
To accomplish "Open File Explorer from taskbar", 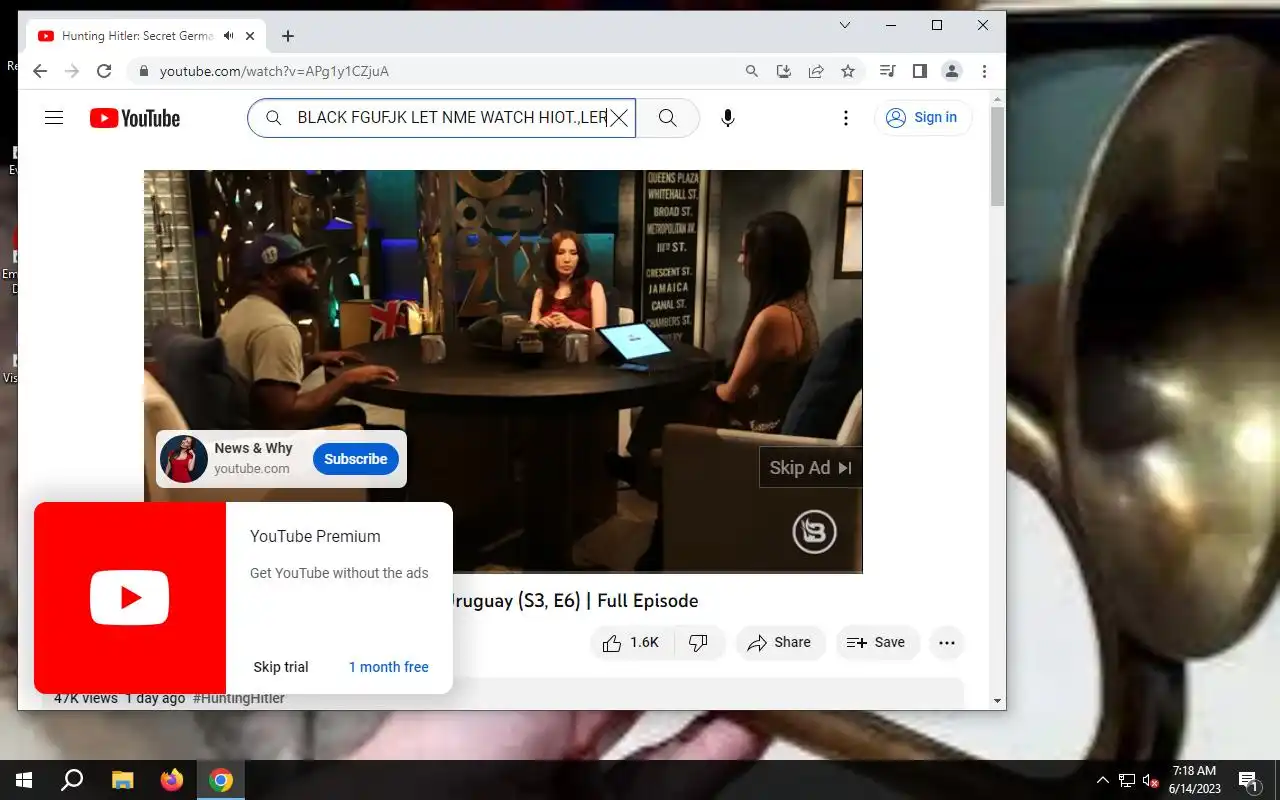I will pos(122,780).
